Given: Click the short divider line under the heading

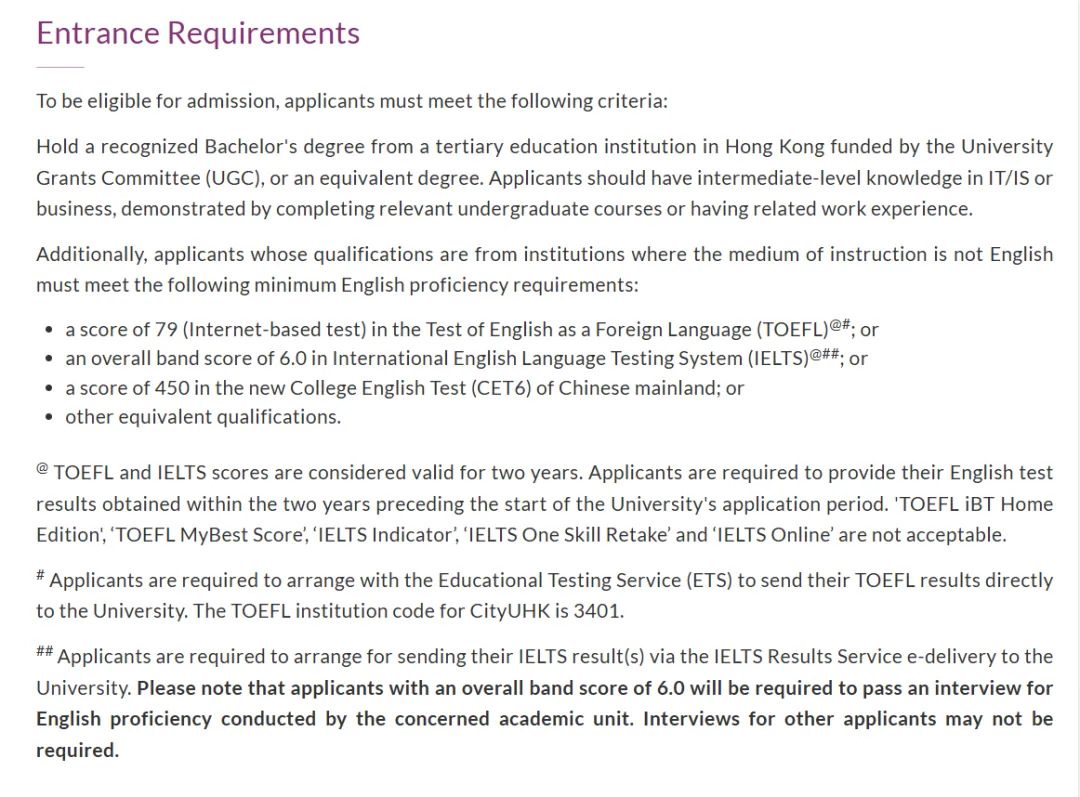Looking at the screenshot, I should (x=60, y=67).
